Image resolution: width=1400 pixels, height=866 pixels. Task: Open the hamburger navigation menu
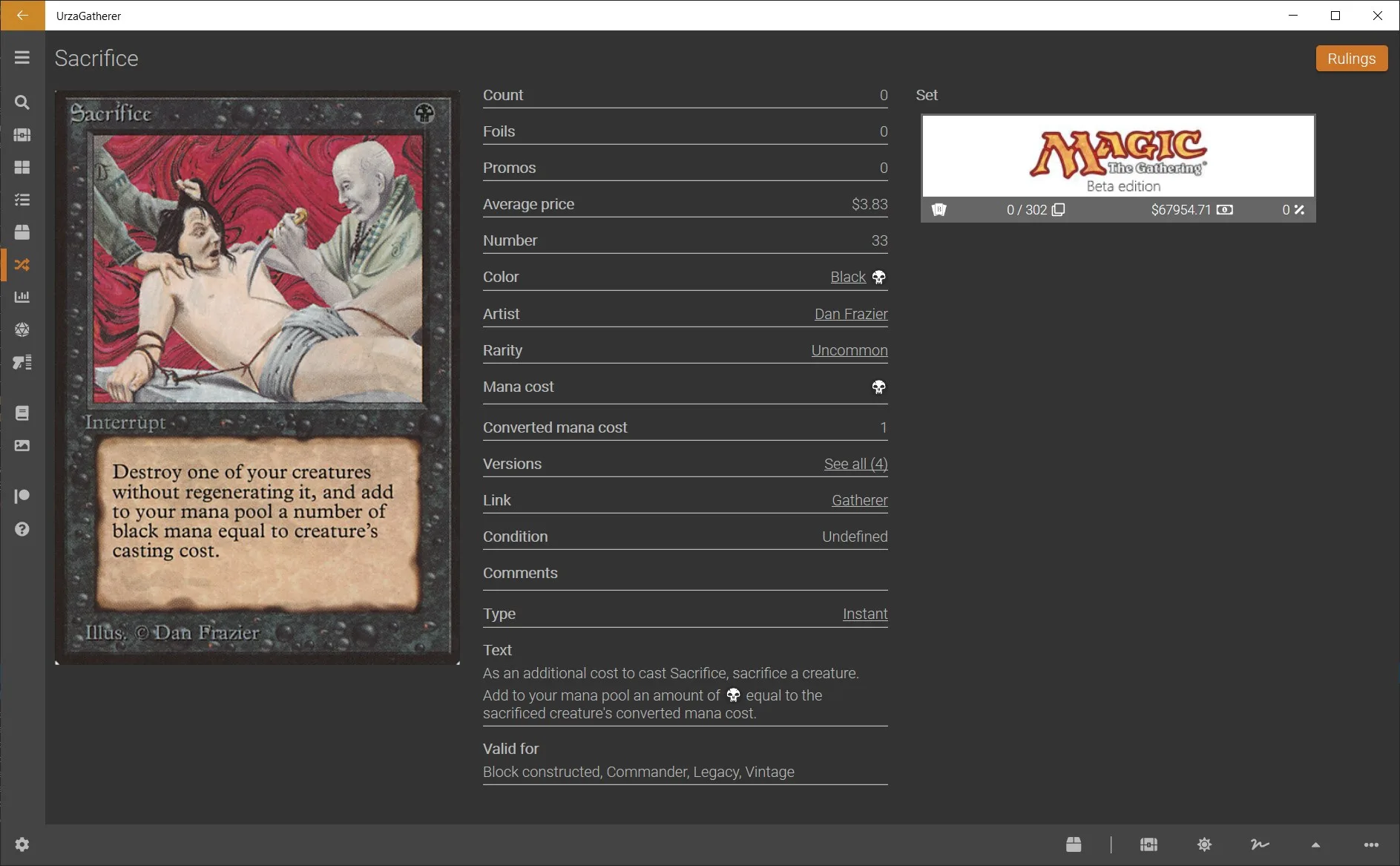pos(22,58)
